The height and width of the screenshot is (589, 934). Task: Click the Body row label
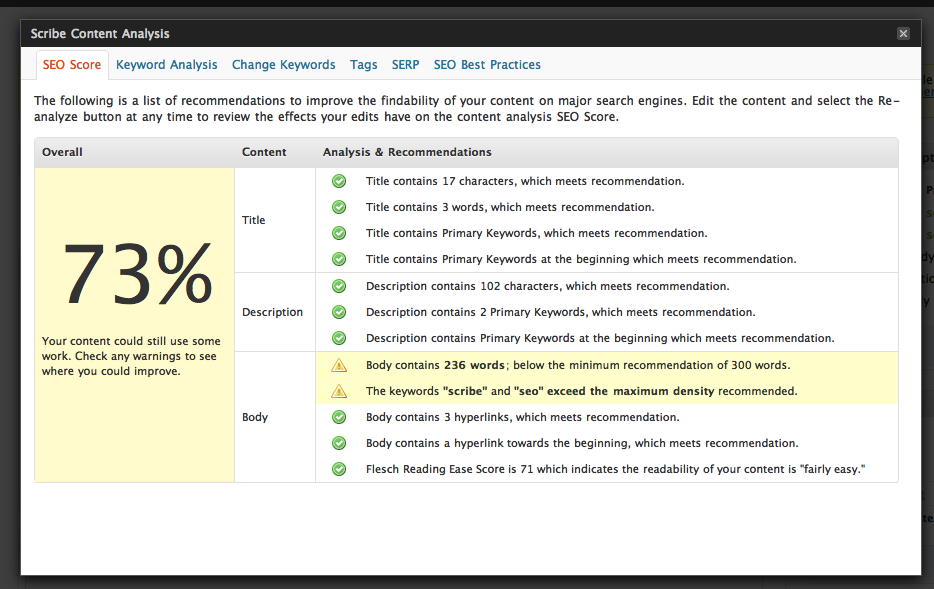(254, 417)
